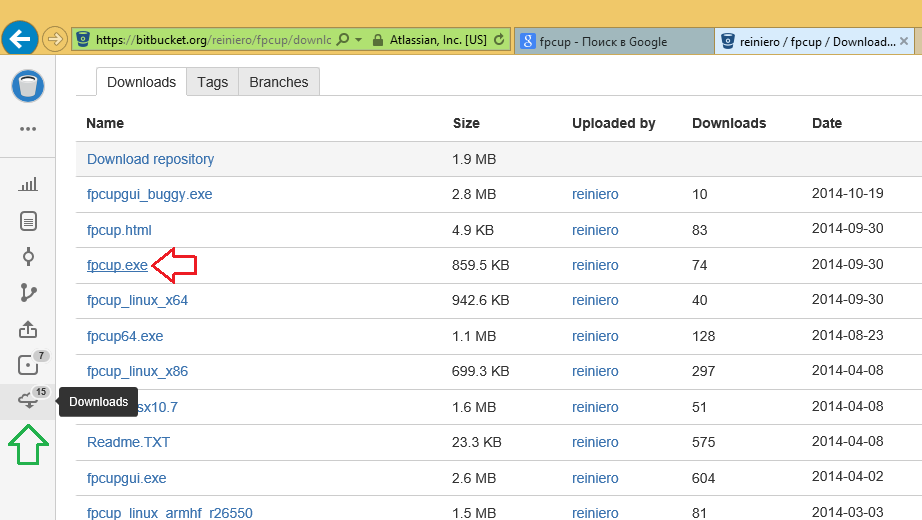This screenshot has width=922, height=520.
Task: Open the Overview bar-chart icon in sidebar
Action: [x=28, y=184]
